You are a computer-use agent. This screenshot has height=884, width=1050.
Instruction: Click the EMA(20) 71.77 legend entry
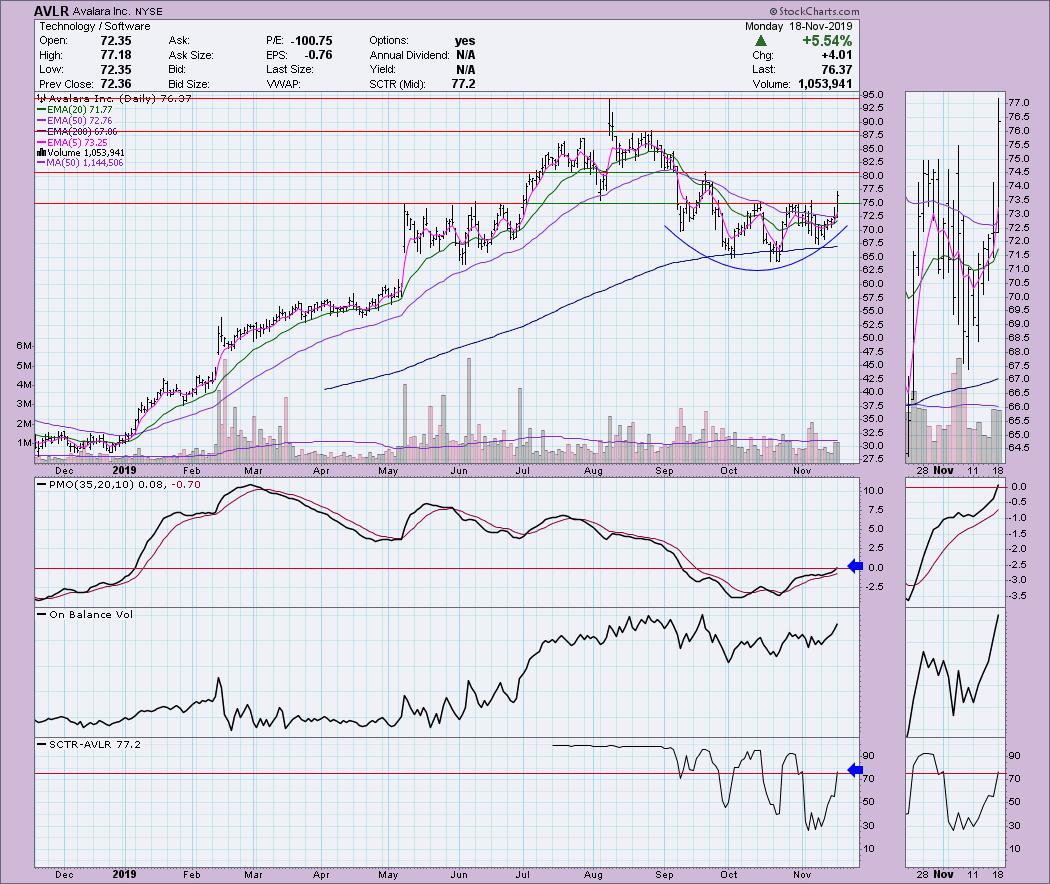74,109
